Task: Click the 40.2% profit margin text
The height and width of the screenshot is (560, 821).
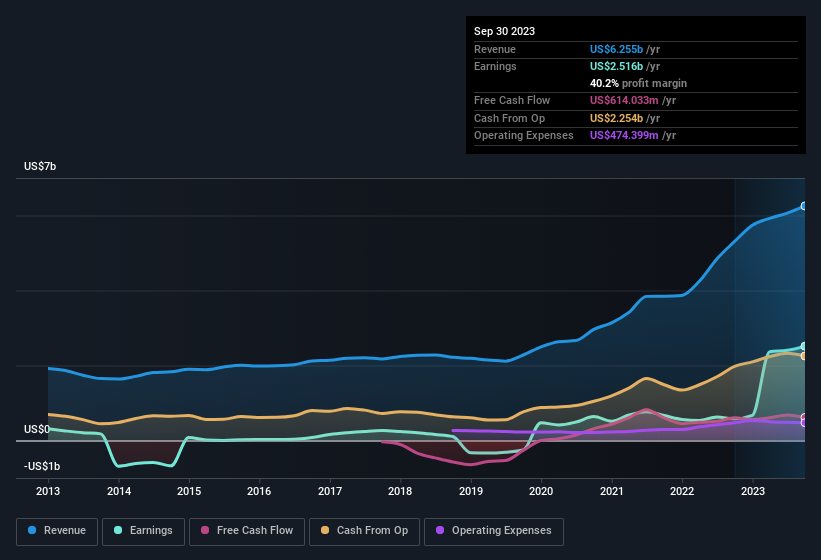Action: pyautogui.click(x=638, y=83)
